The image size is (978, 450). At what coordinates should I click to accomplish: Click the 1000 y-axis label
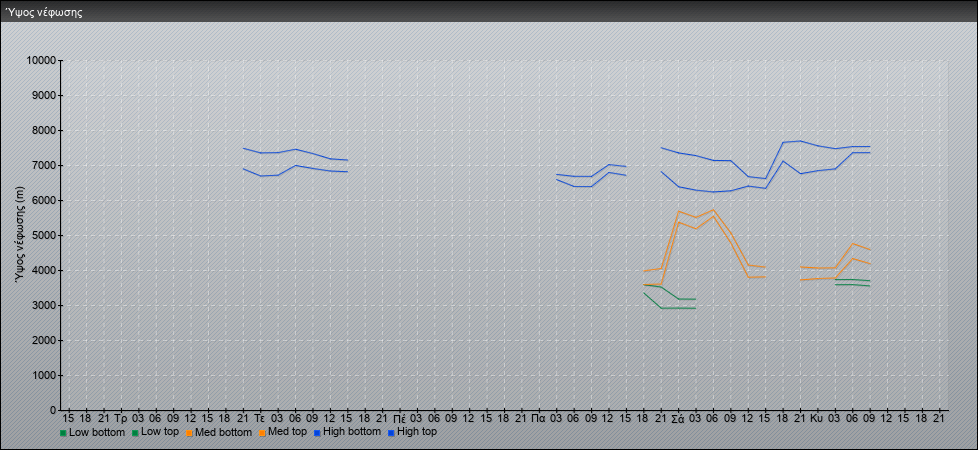pos(44,375)
